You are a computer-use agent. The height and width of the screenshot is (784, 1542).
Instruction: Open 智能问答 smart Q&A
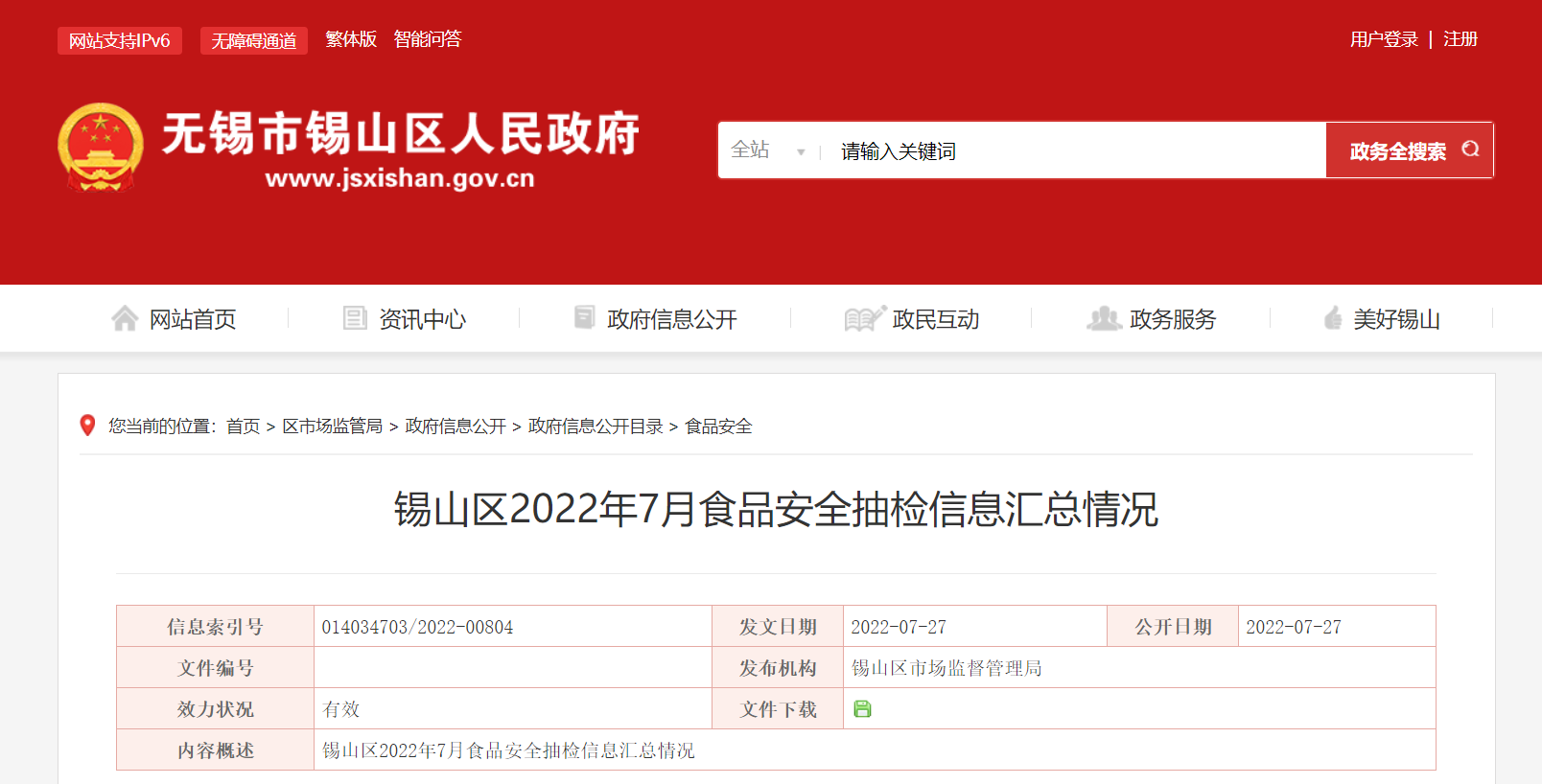pyautogui.click(x=428, y=39)
